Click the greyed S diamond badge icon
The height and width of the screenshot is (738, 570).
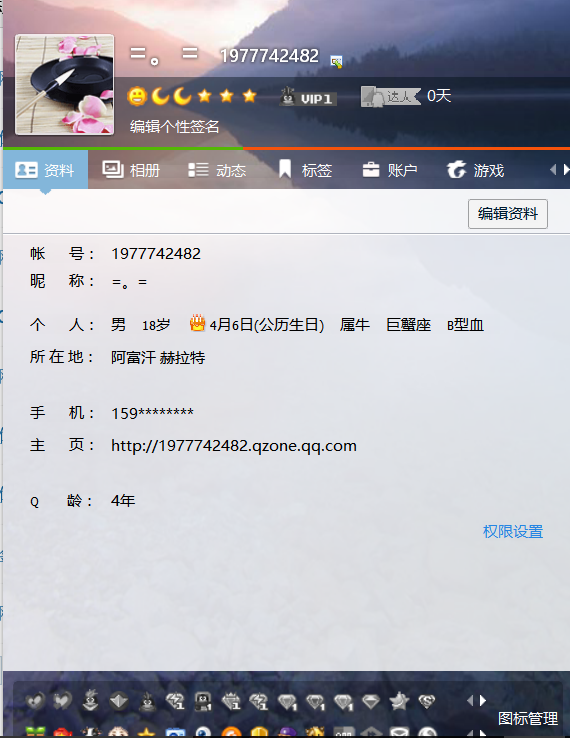coord(427,702)
